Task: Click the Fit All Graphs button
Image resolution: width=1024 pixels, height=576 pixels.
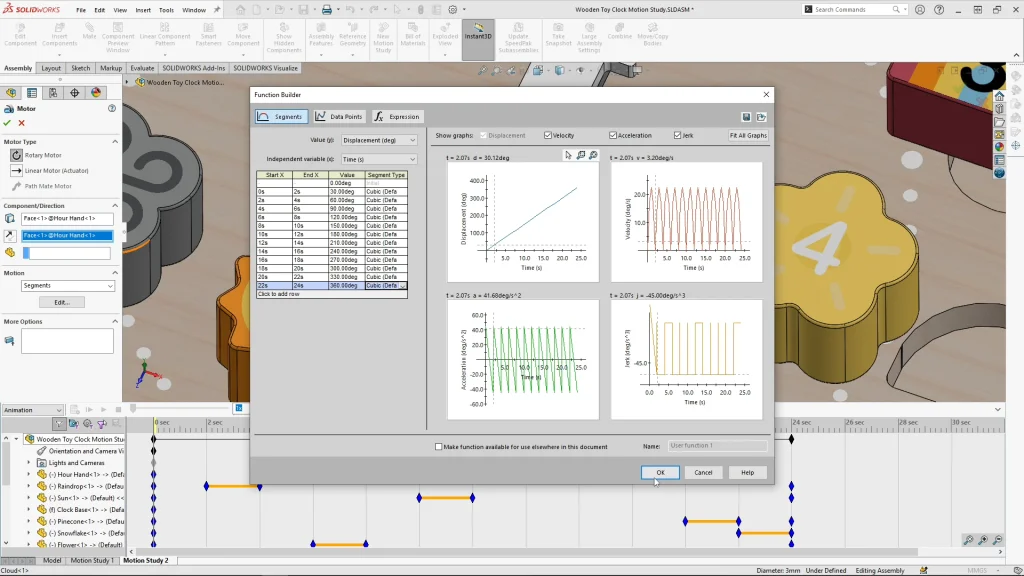Action: (x=748, y=135)
